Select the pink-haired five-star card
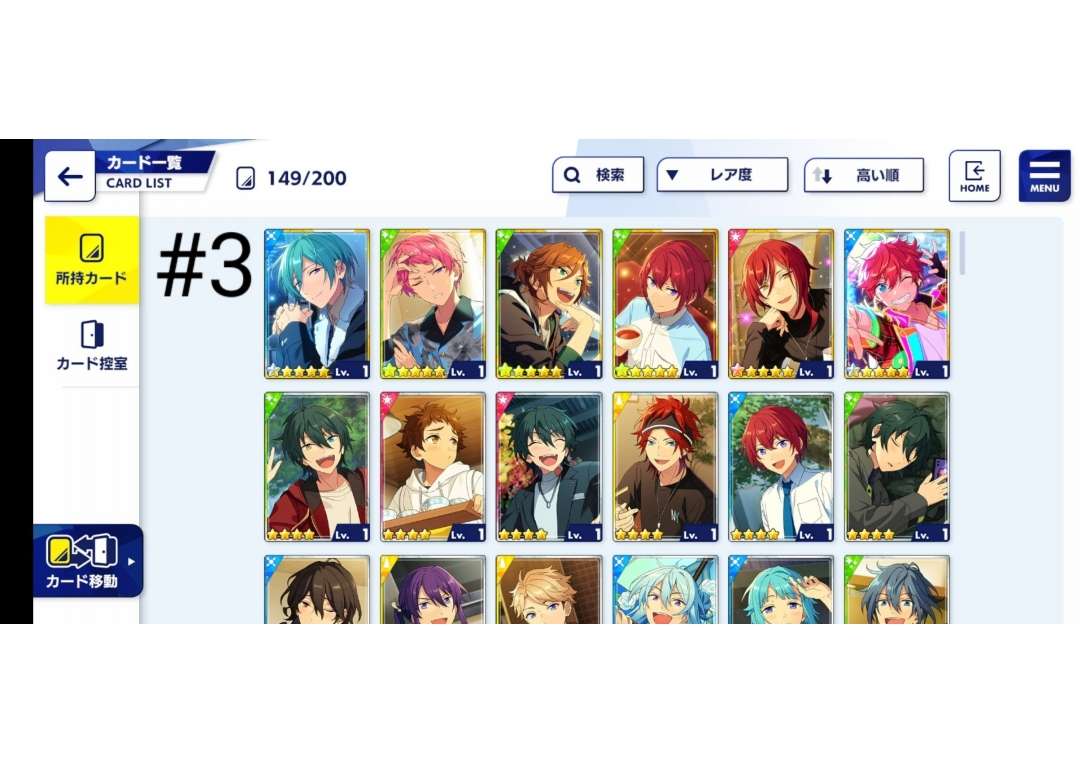Screen dimensions: 1080x763 click(433, 304)
